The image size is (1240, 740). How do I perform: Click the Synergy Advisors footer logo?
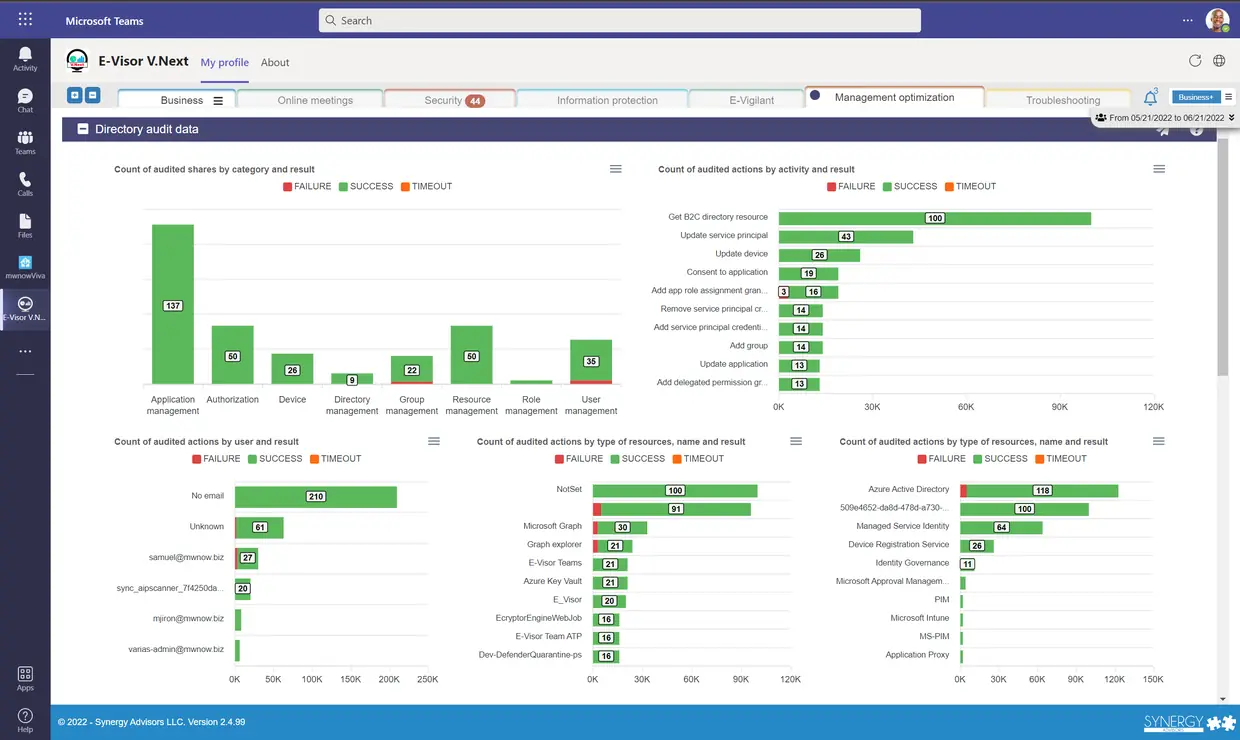point(1189,723)
